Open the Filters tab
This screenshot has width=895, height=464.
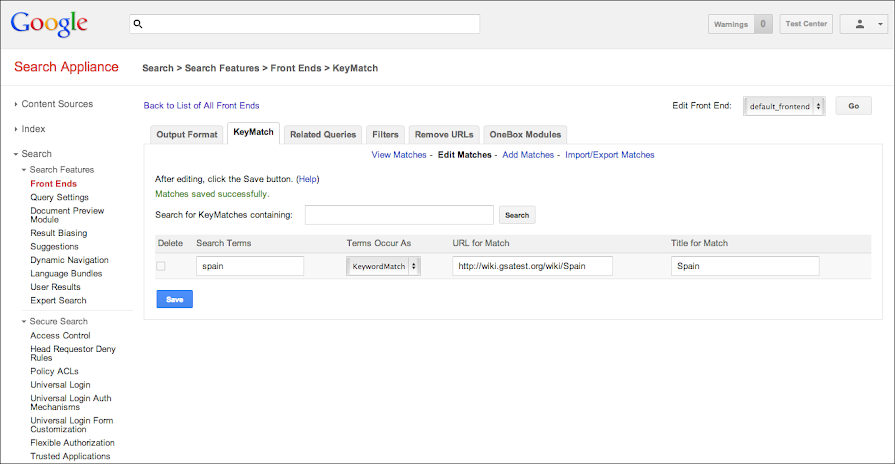coord(385,135)
